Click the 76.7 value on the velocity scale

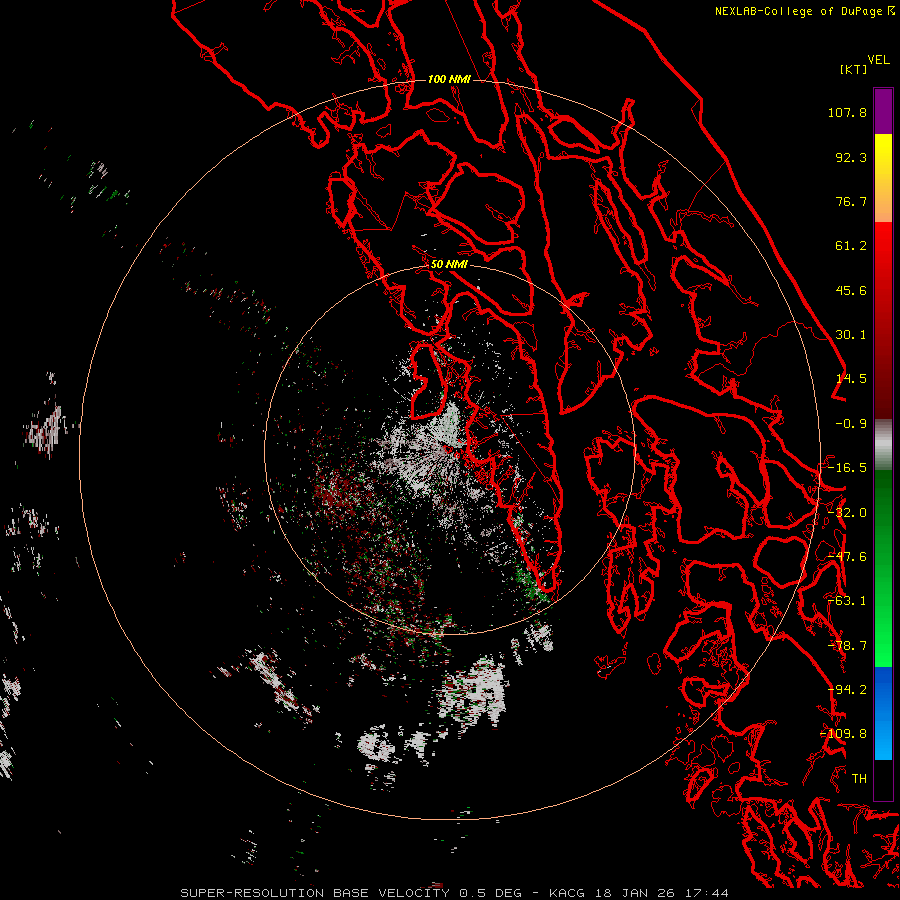pyautogui.click(x=851, y=201)
